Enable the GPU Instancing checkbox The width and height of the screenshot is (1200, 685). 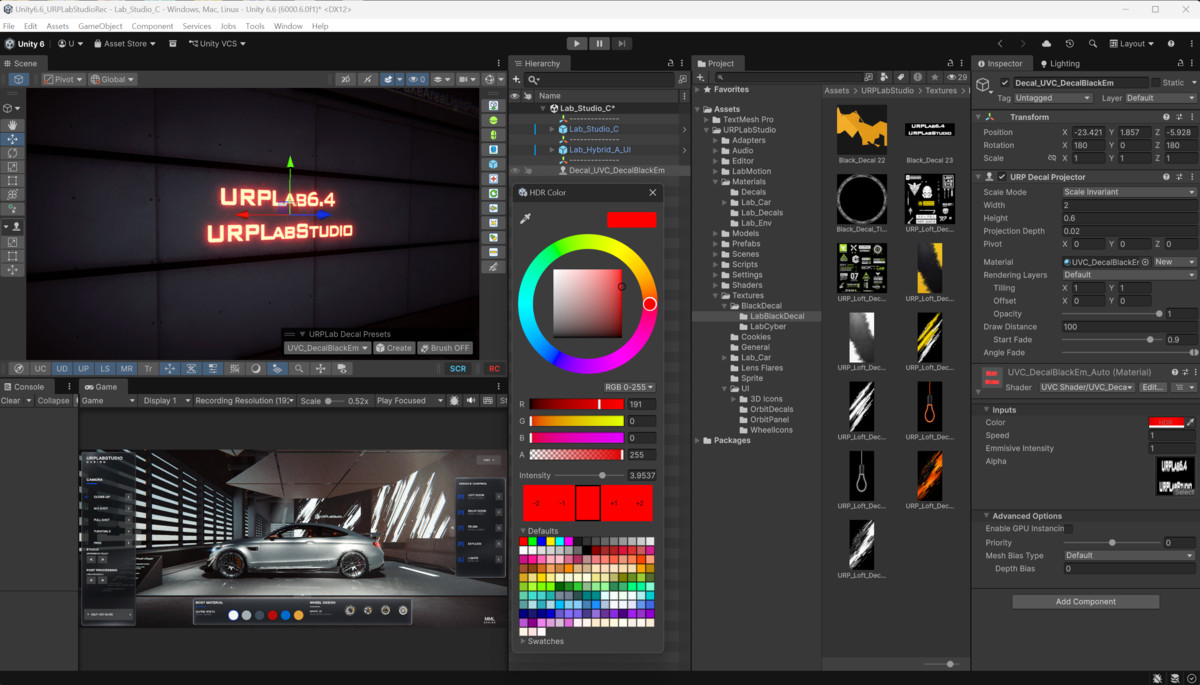click(x=1069, y=528)
